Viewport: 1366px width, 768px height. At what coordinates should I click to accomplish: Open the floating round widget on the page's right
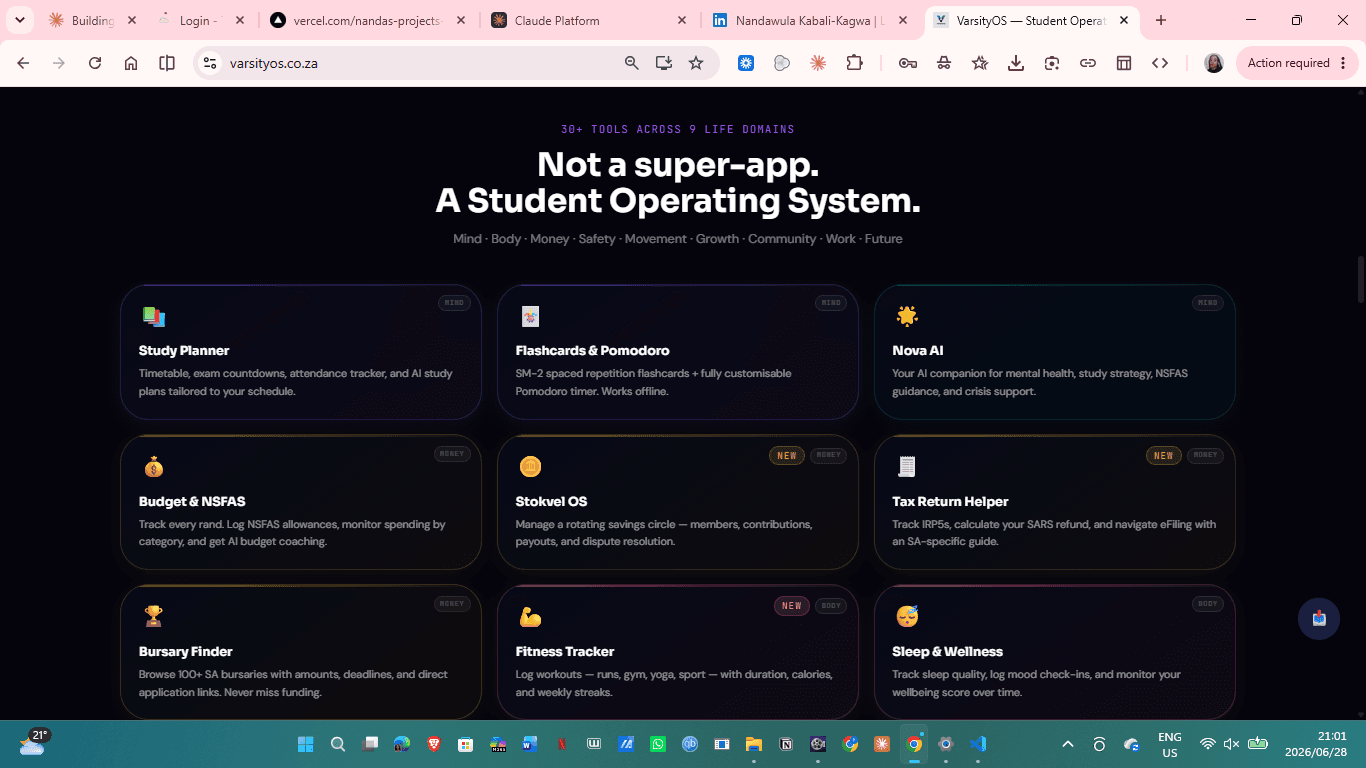(1319, 619)
